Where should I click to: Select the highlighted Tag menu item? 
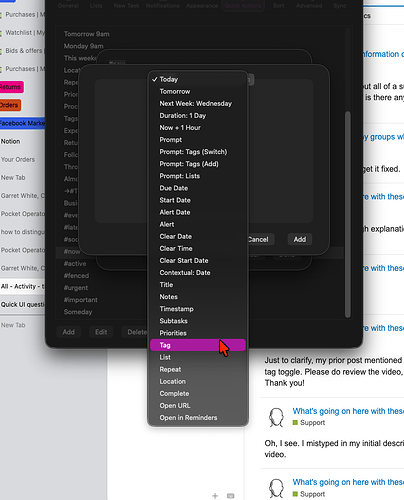(198, 345)
